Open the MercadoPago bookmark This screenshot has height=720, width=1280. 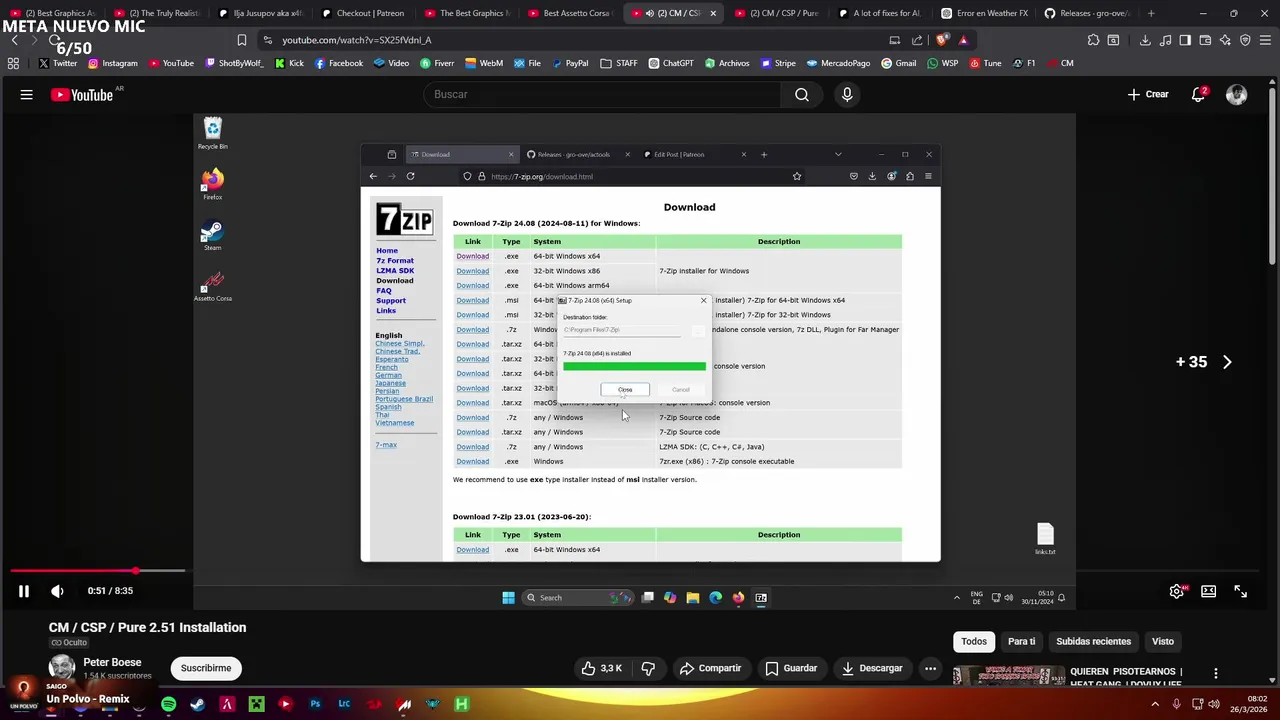[838, 63]
